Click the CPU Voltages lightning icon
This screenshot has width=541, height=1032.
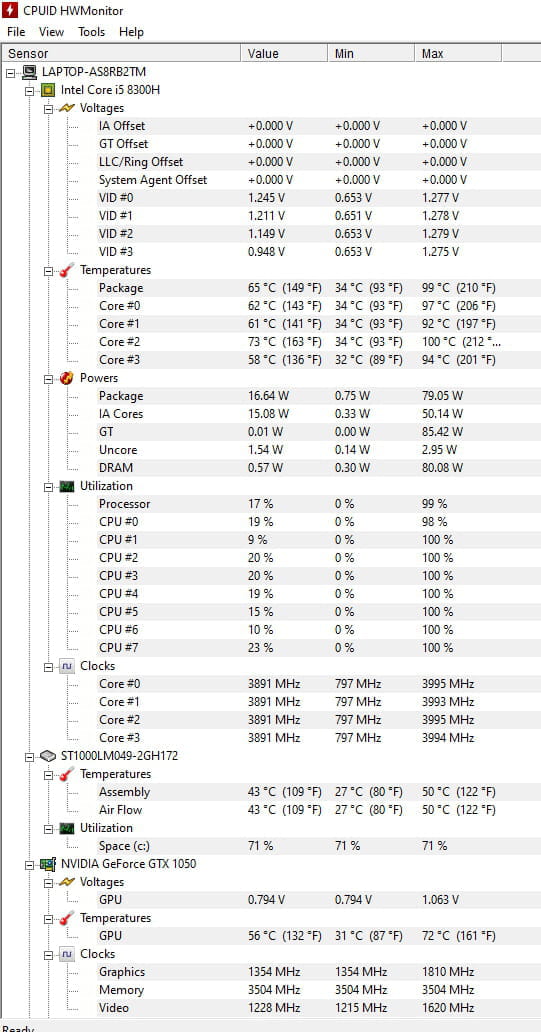(x=66, y=108)
